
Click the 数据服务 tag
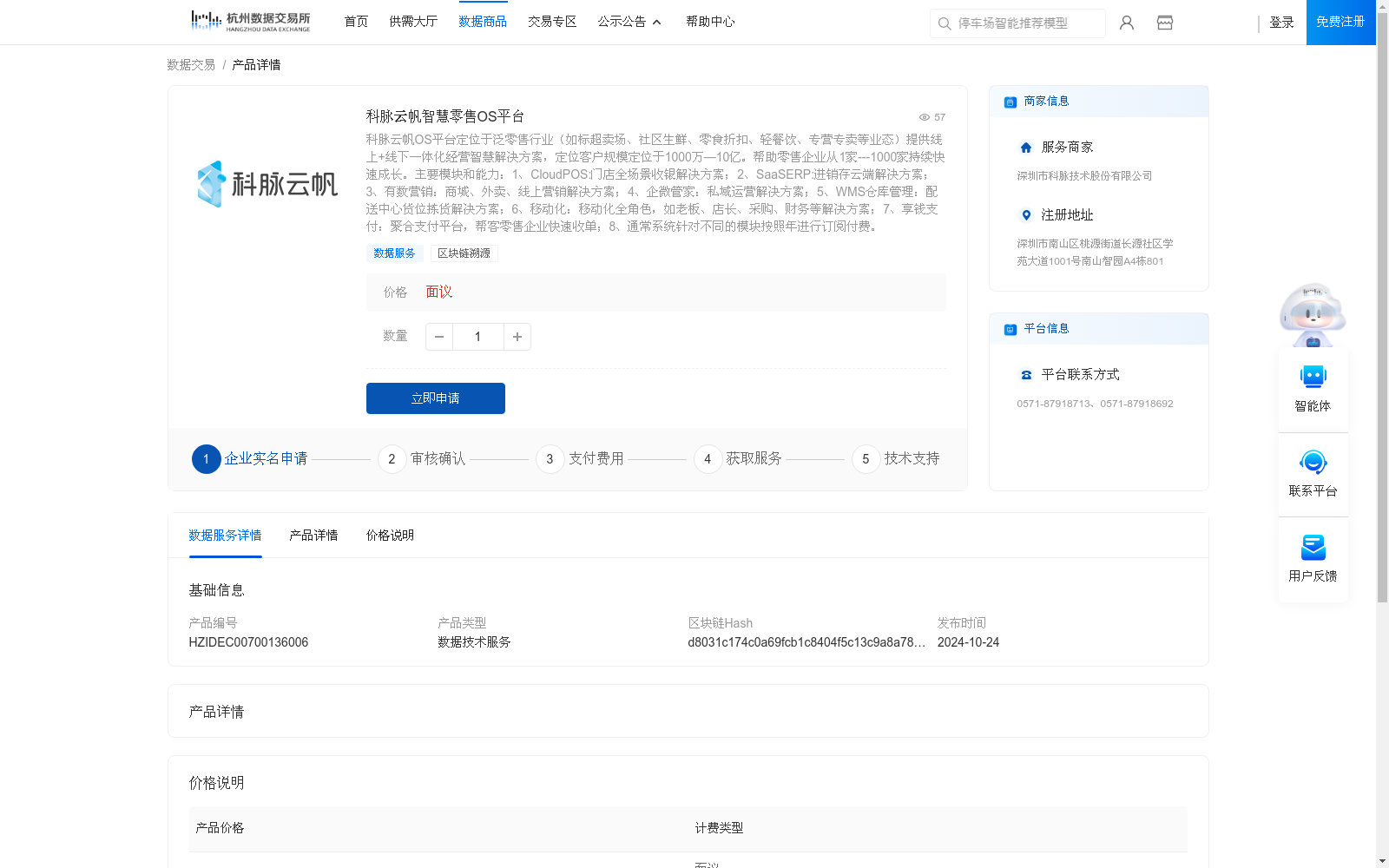[394, 253]
